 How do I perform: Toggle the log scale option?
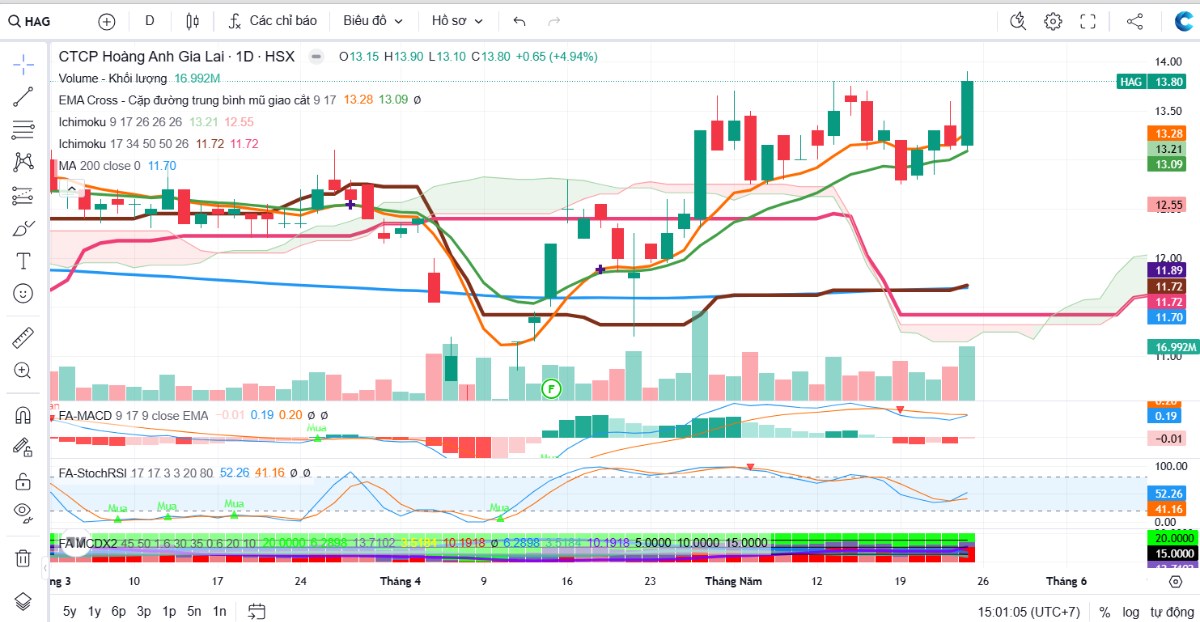1130,611
